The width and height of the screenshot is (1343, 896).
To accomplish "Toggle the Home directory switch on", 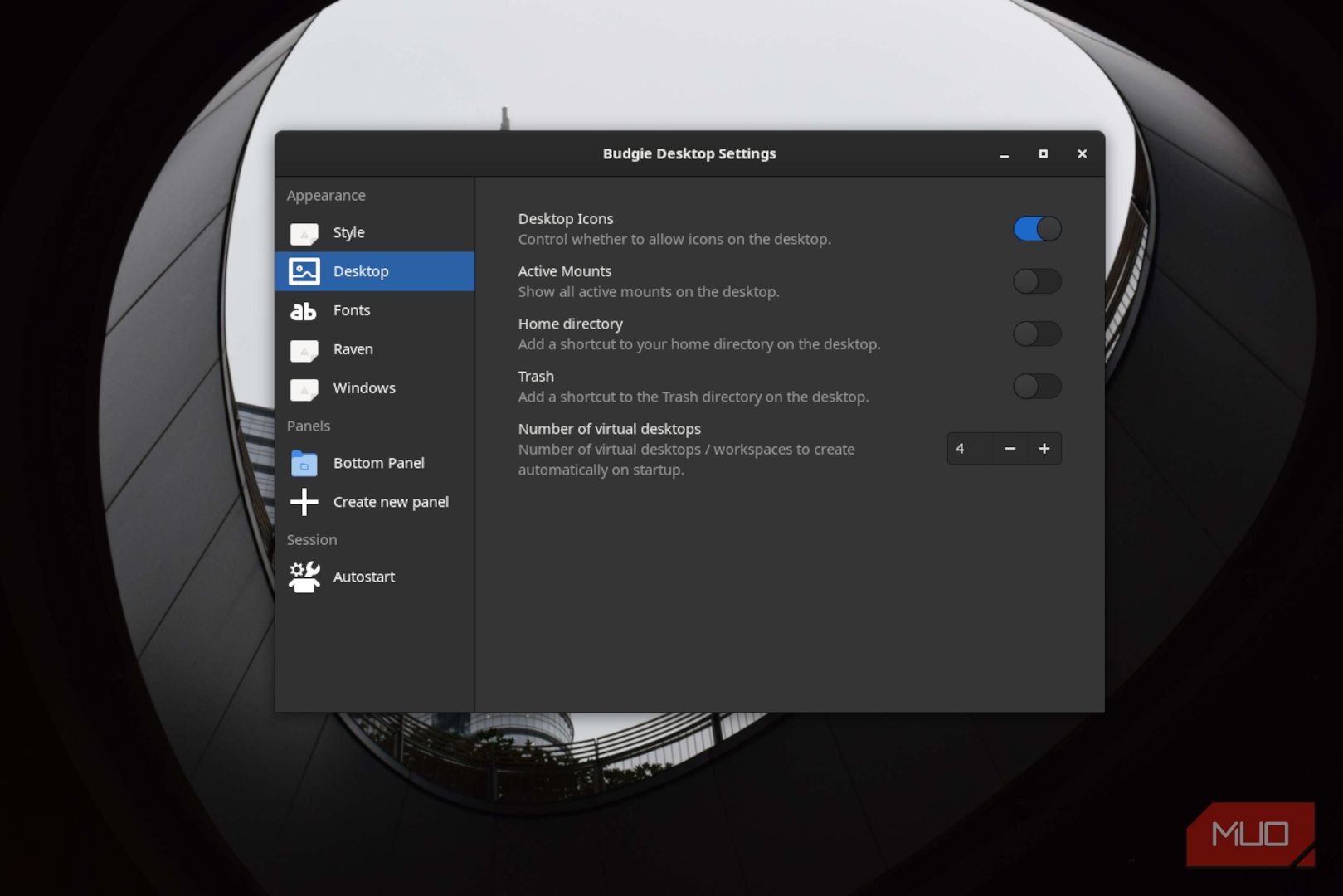I will pyautogui.click(x=1037, y=334).
